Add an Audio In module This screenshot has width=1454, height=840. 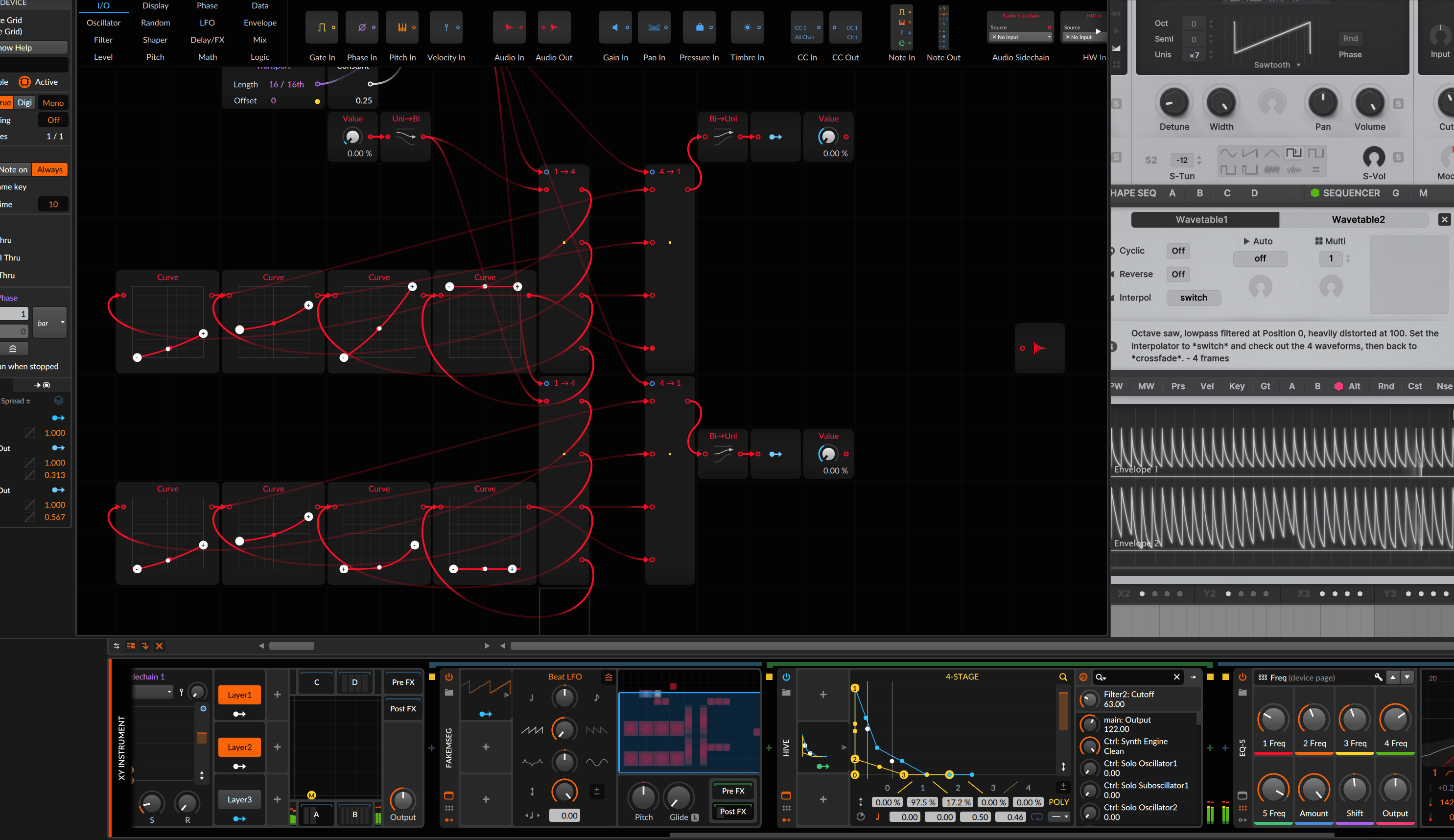click(x=509, y=28)
